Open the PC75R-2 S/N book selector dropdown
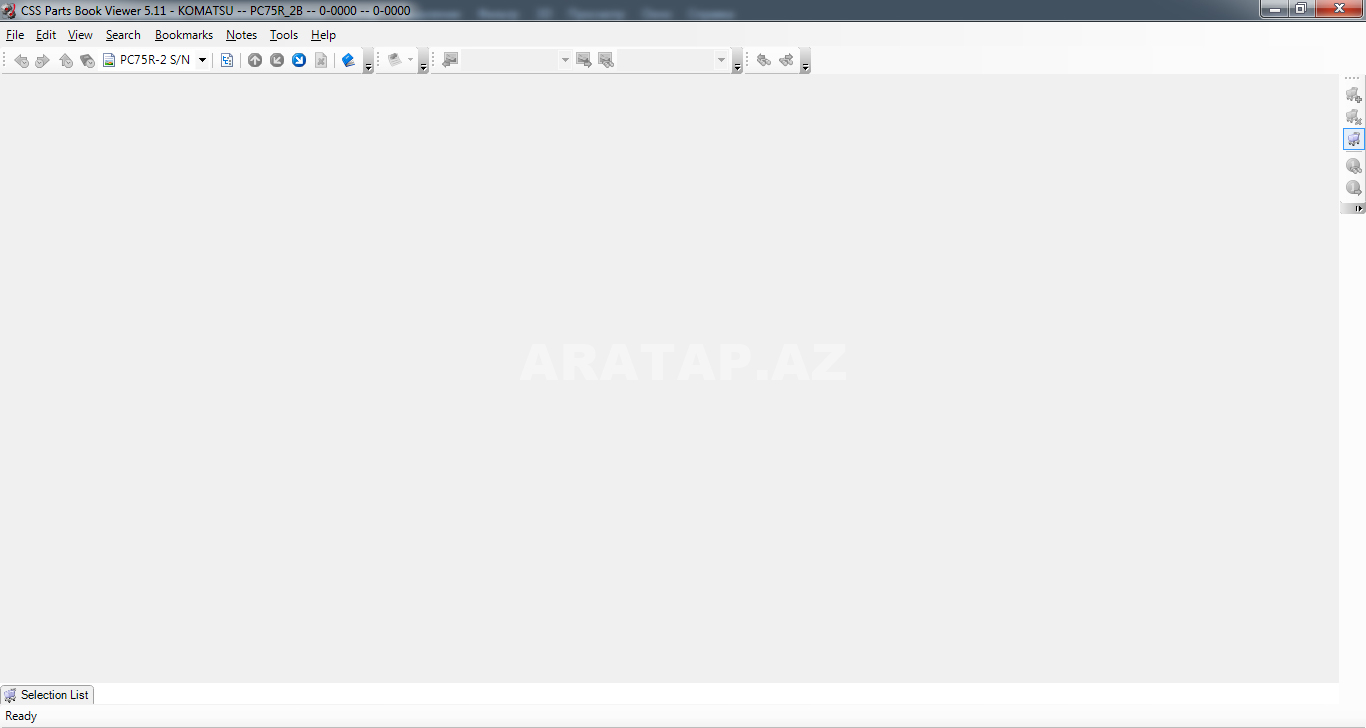 tap(202, 60)
